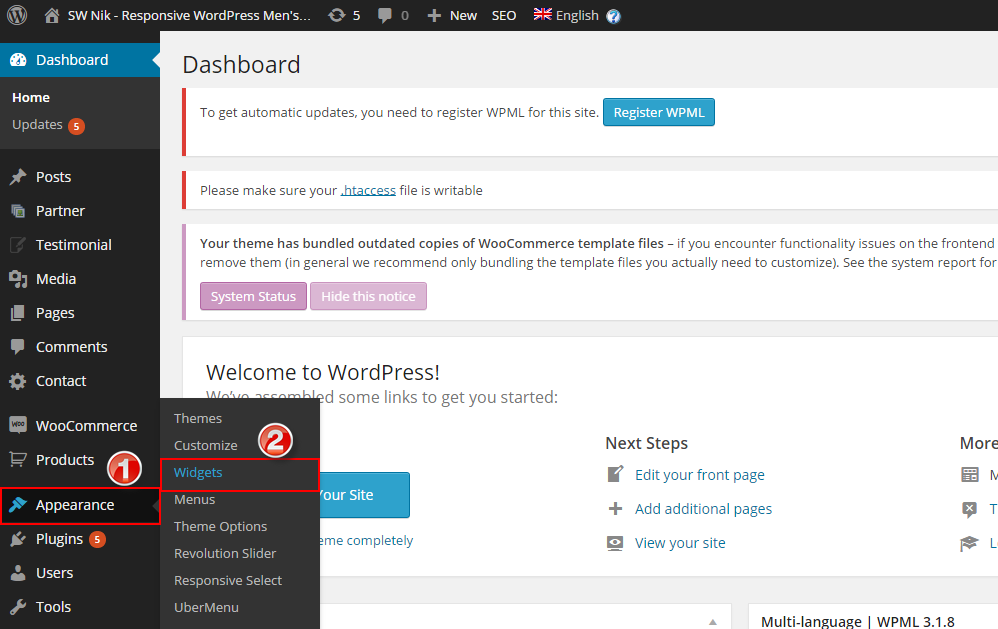Go to Home under Dashboard
998x629 pixels.
coord(31,97)
